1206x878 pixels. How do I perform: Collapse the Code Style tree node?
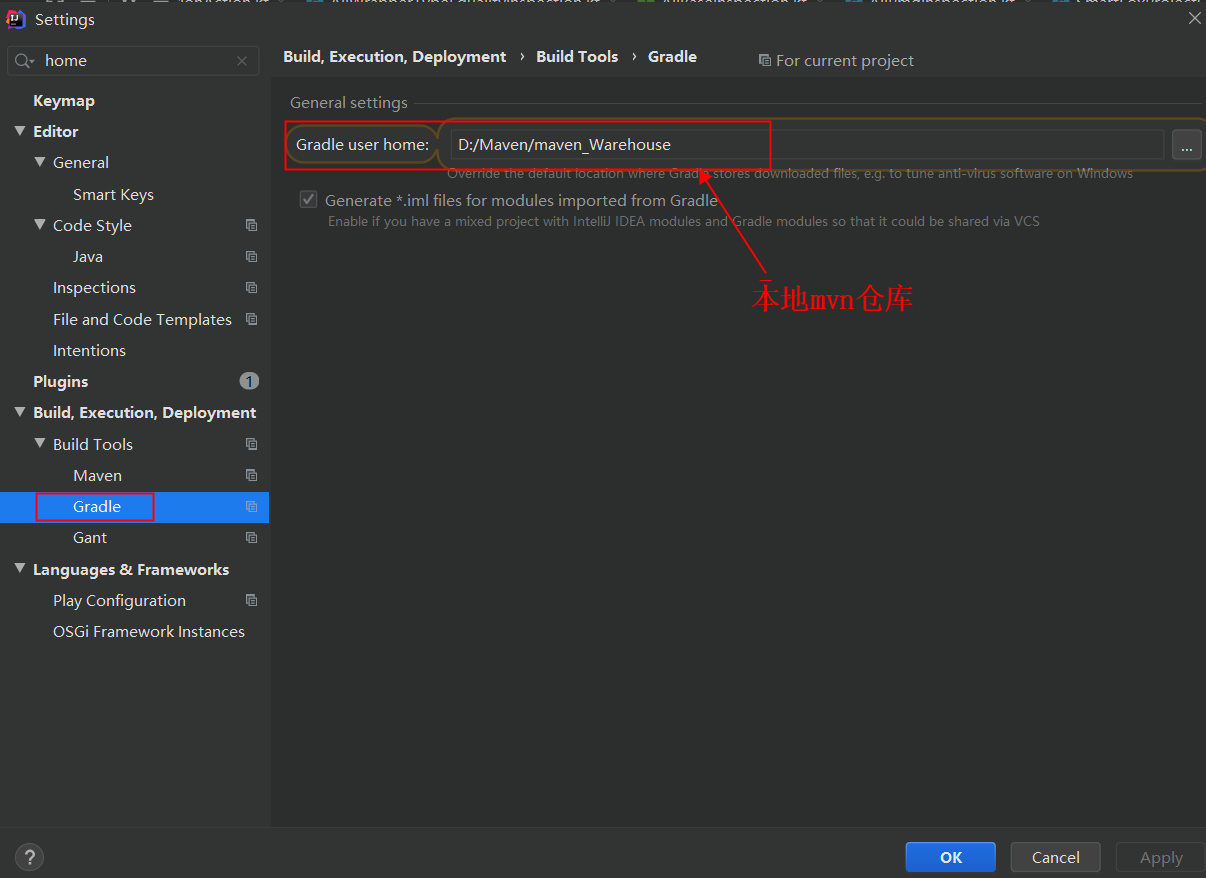tap(40, 225)
